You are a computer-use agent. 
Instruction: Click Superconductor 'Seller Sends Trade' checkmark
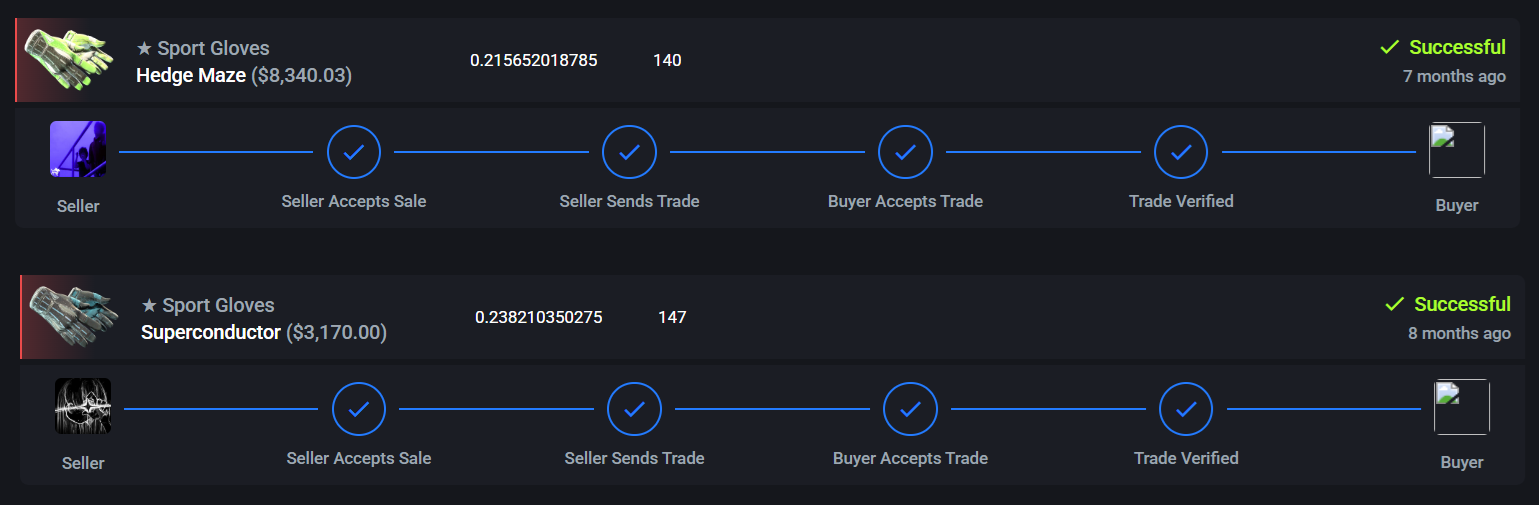pyautogui.click(x=634, y=410)
